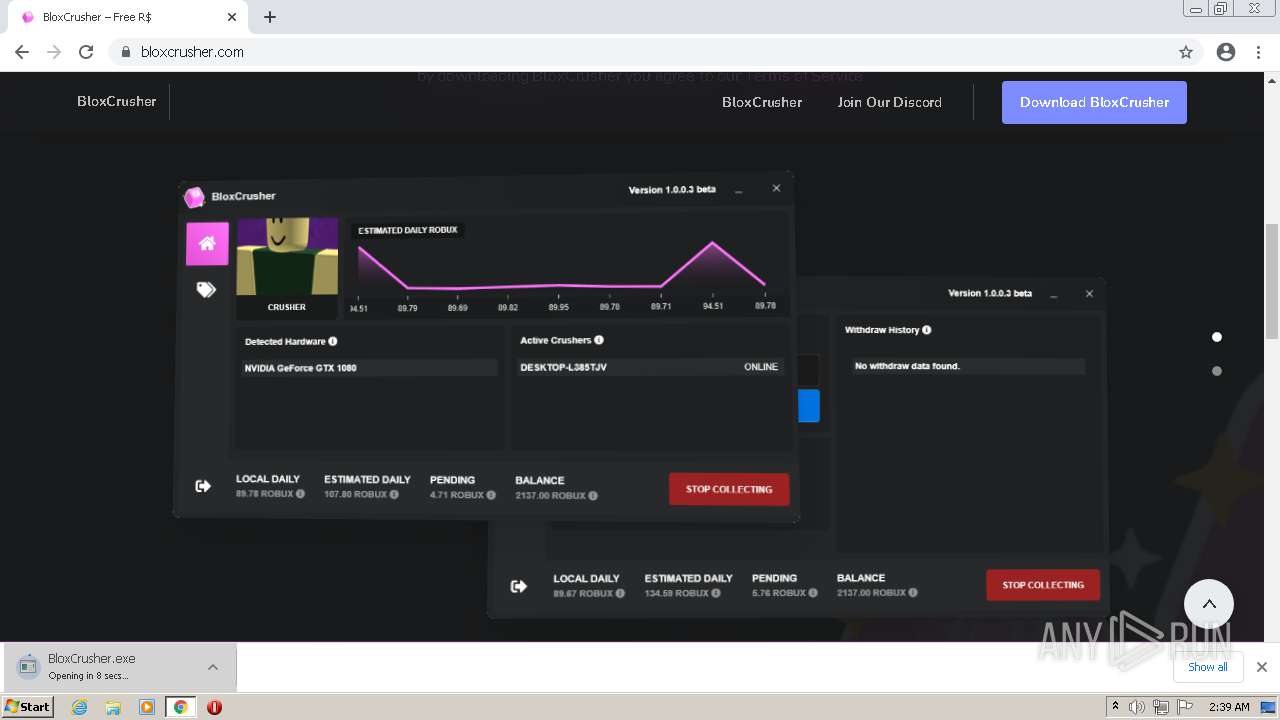Screen dimensions: 1280x720
Task: Open the Chrome profile avatar menu
Action: 1226,52
